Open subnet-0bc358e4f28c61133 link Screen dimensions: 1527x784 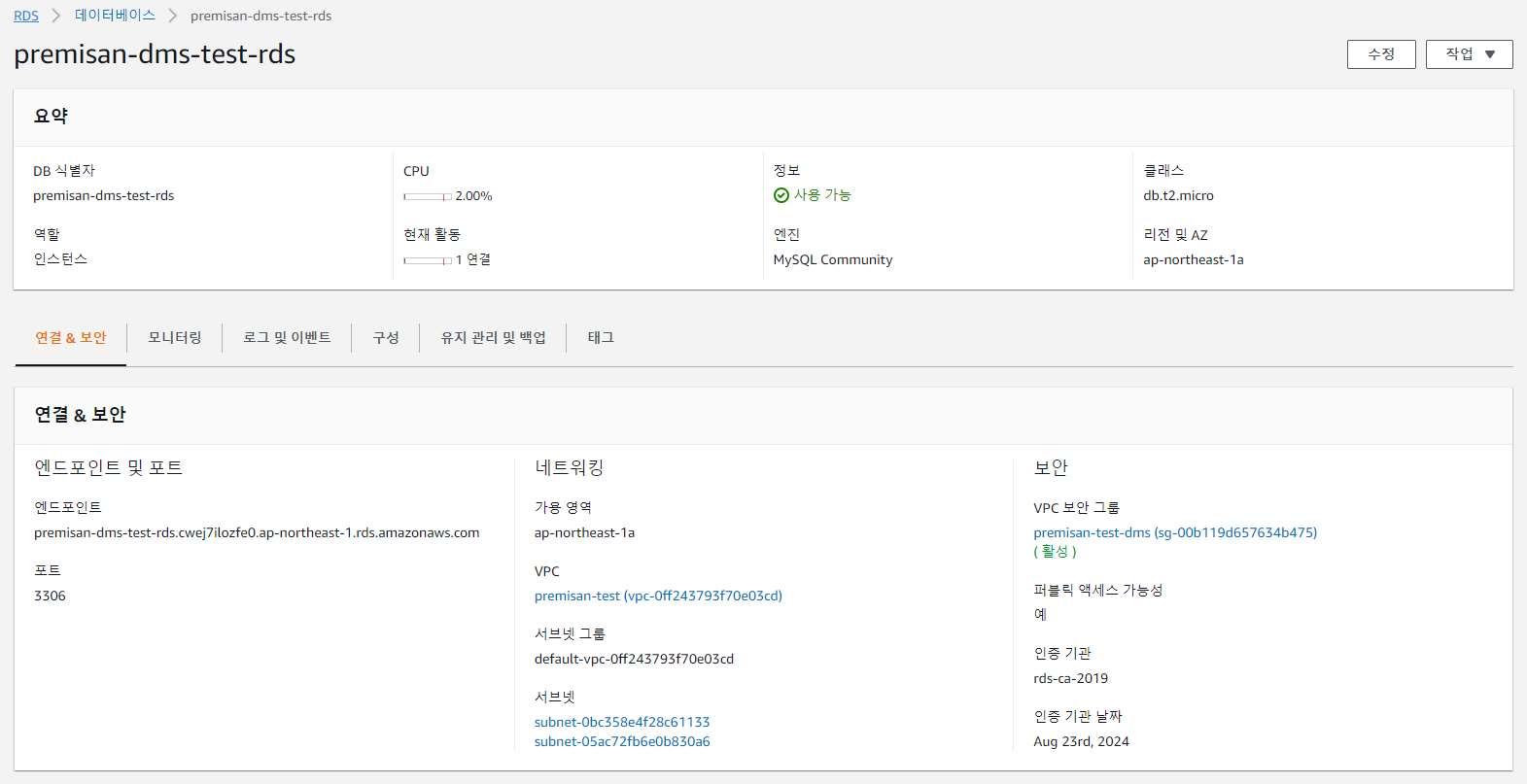pyautogui.click(x=622, y=722)
